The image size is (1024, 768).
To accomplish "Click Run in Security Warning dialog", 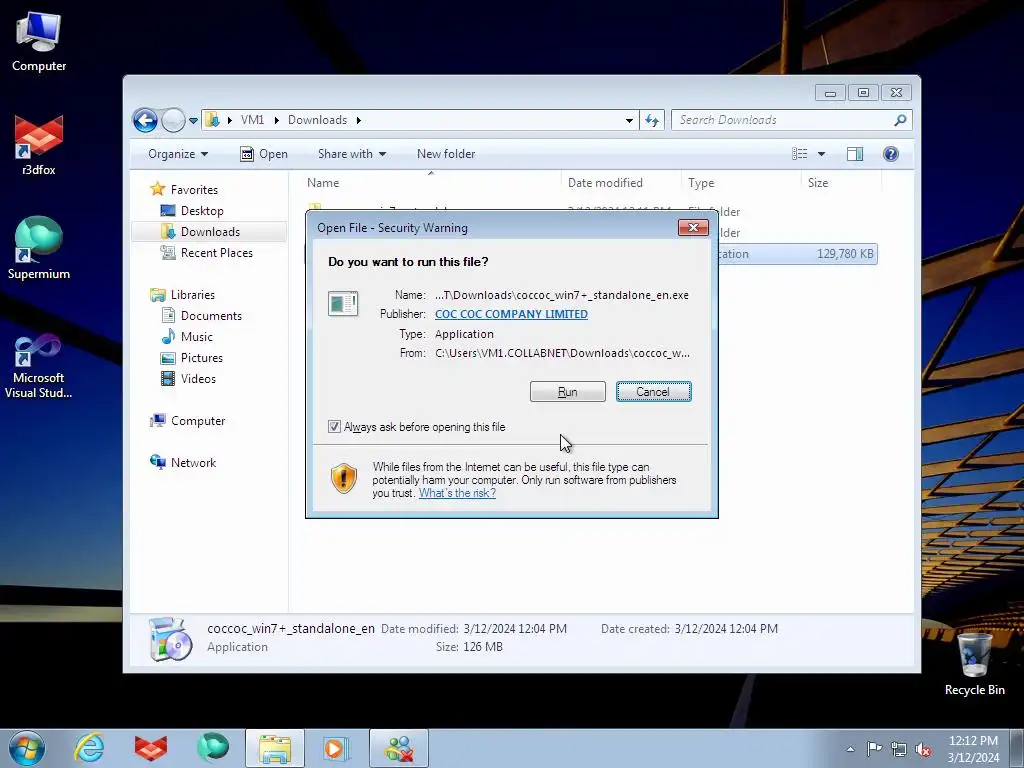I will 568,392.
